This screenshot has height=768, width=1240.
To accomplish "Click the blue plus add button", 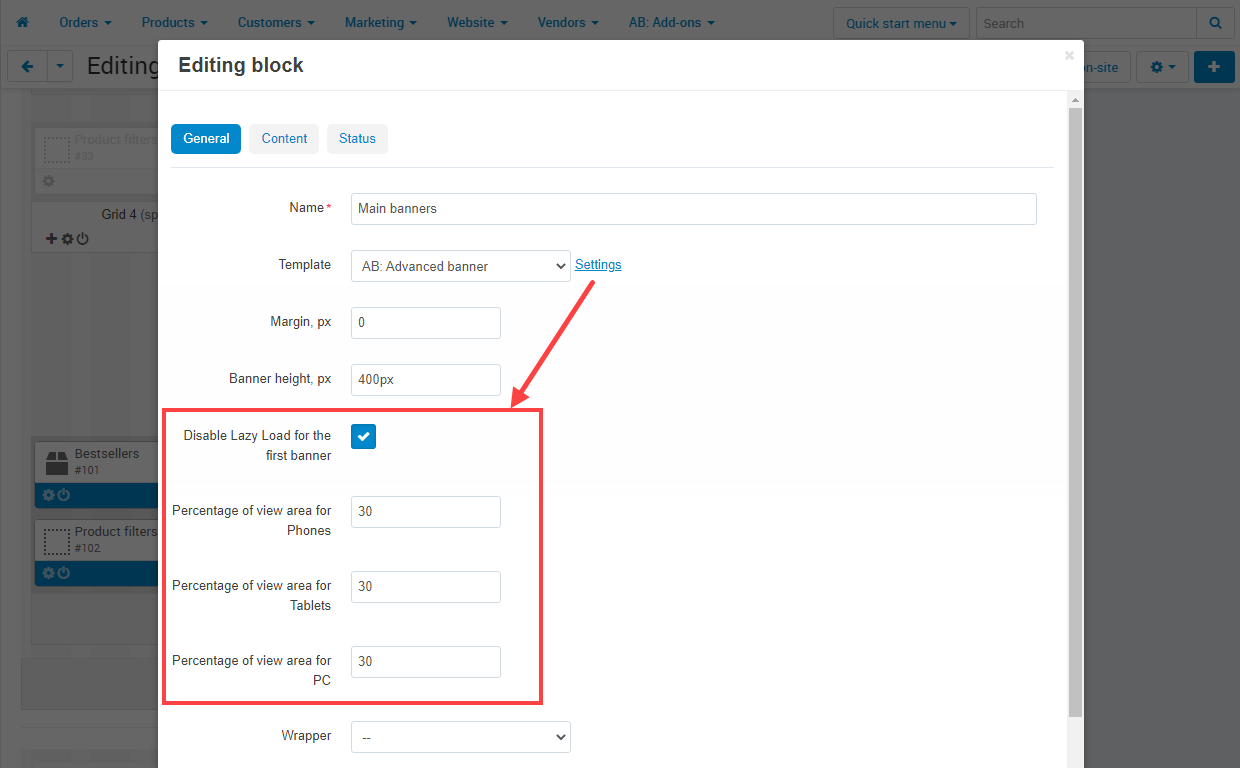I will [x=1214, y=67].
